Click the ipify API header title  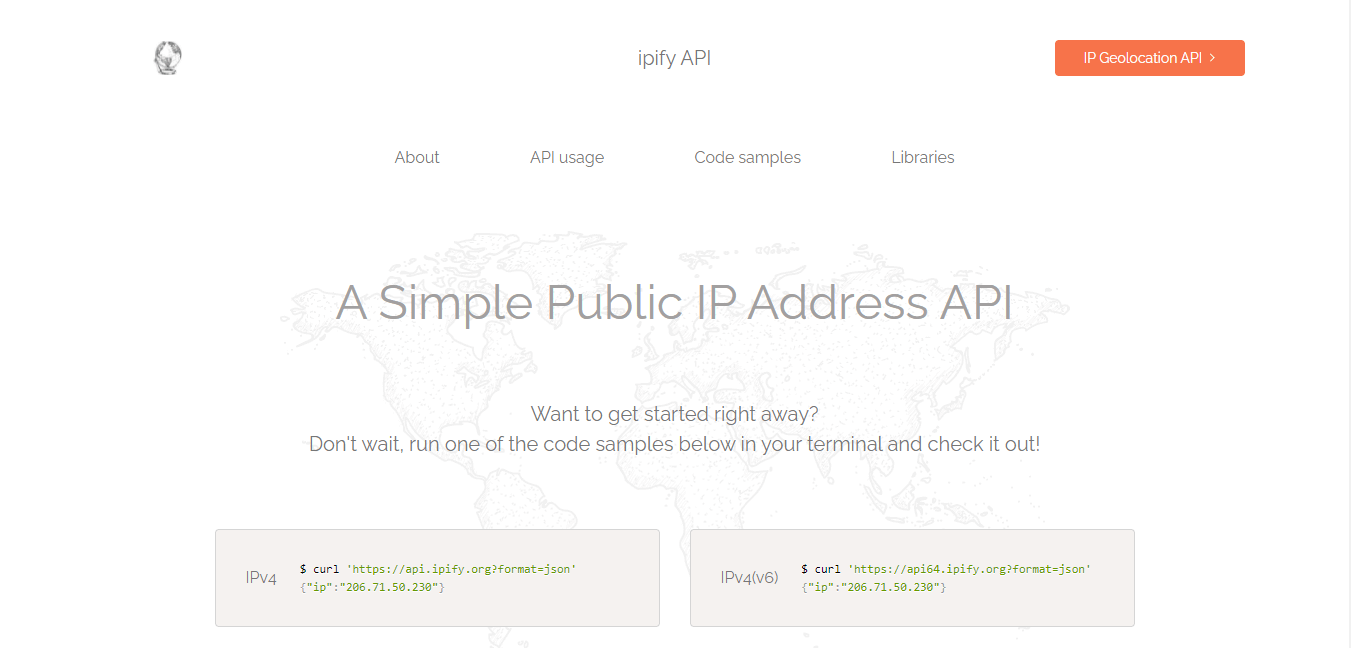(x=675, y=58)
